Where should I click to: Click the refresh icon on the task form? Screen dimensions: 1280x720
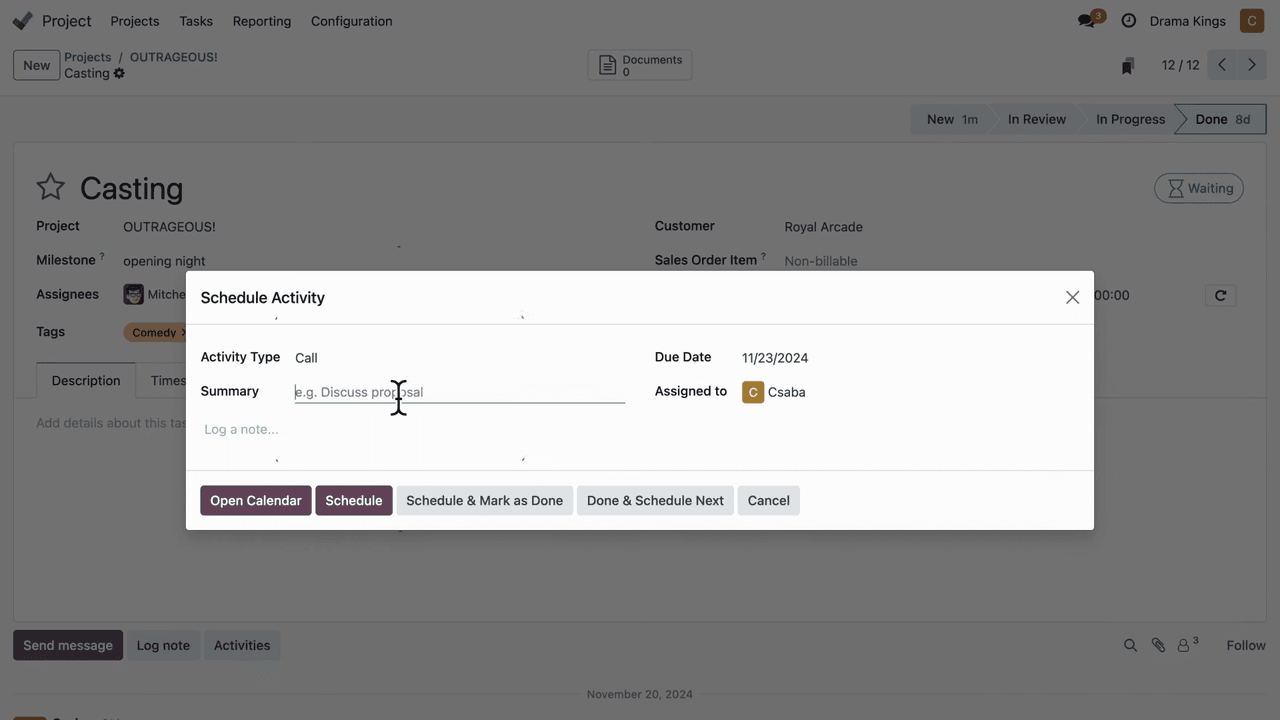coord(1220,295)
